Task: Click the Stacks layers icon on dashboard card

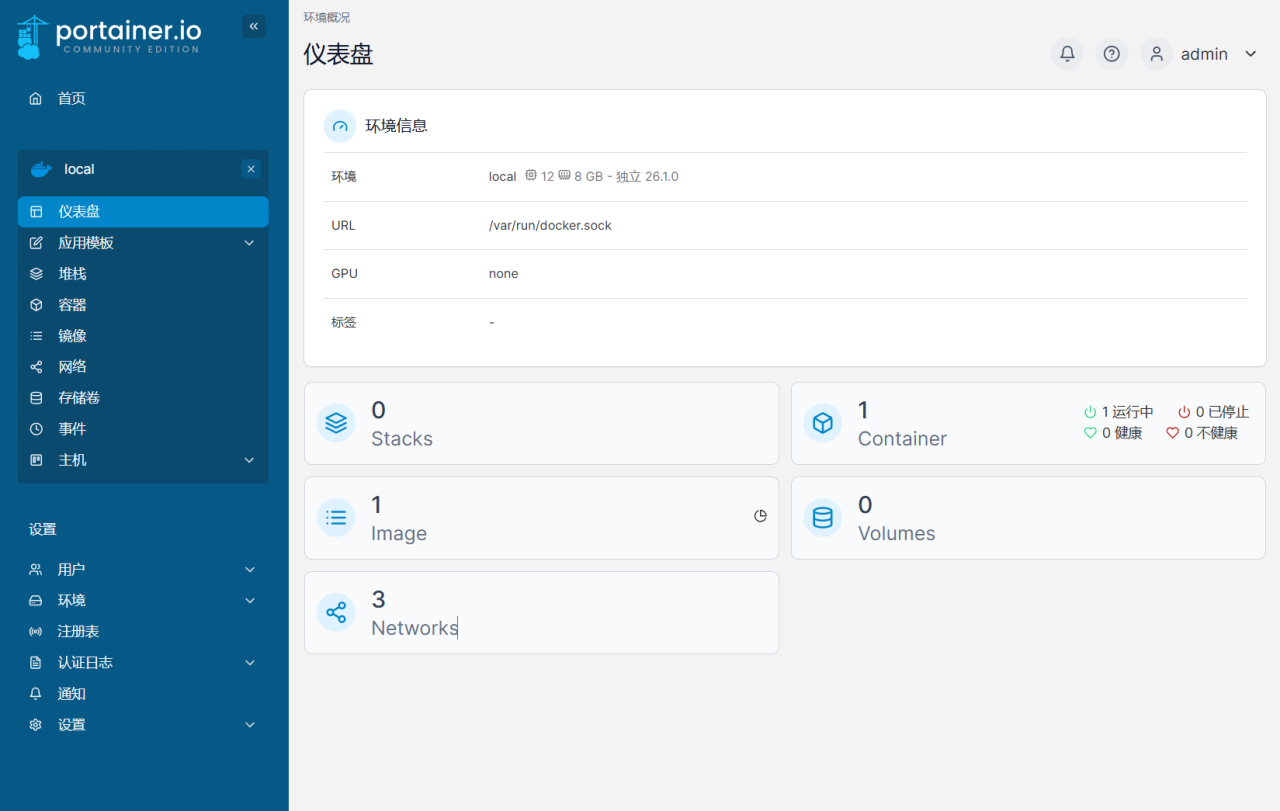Action: coord(335,422)
